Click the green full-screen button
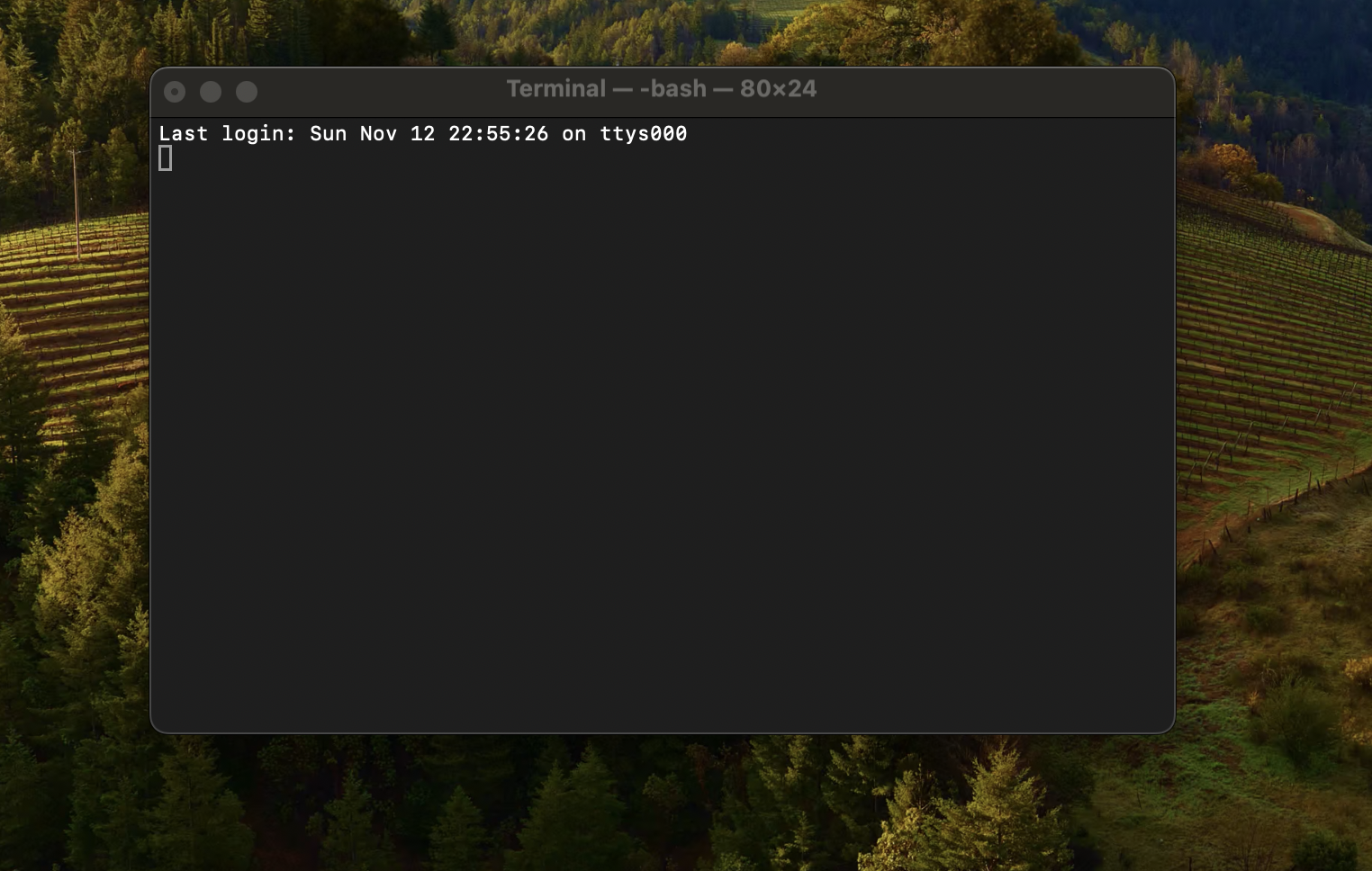The height and width of the screenshot is (871, 1372). click(247, 91)
